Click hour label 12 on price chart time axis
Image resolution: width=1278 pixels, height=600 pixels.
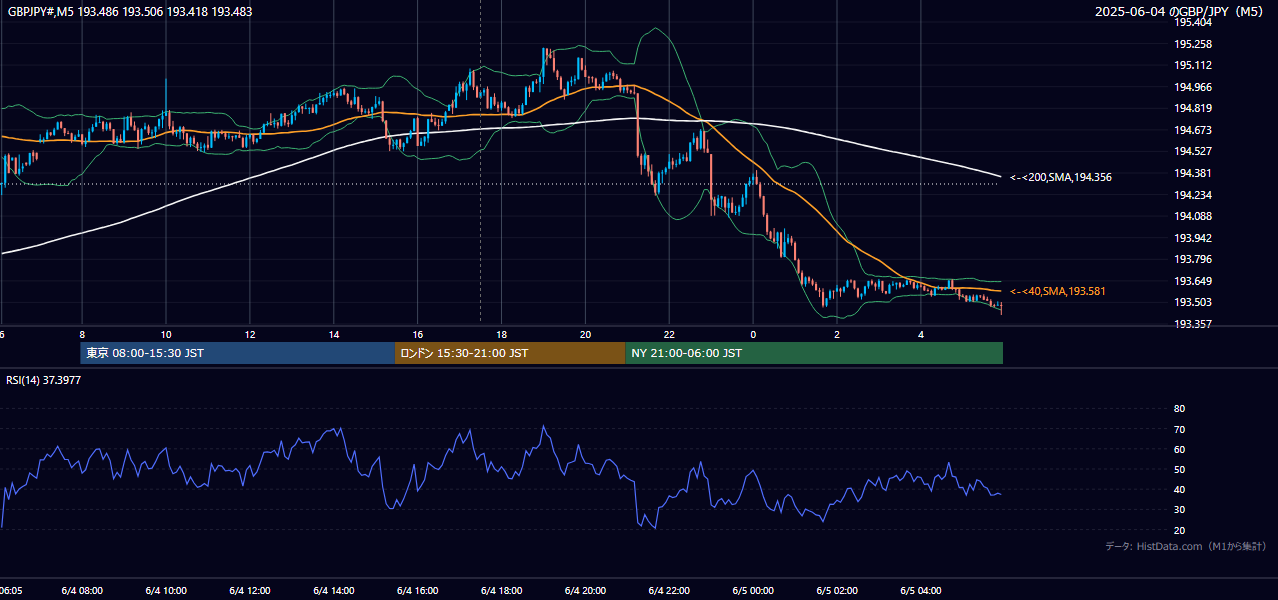coord(250,335)
